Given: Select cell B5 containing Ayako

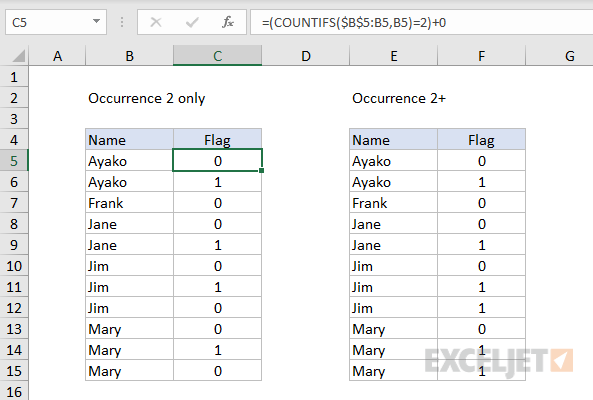Looking at the screenshot, I should coord(130,161).
